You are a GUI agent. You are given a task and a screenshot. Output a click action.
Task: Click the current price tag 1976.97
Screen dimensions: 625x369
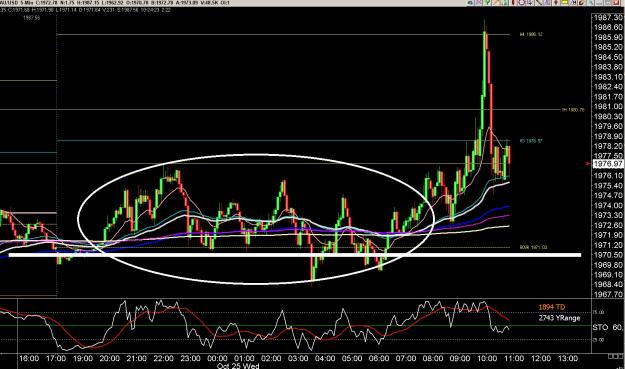click(x=608, y=164)
